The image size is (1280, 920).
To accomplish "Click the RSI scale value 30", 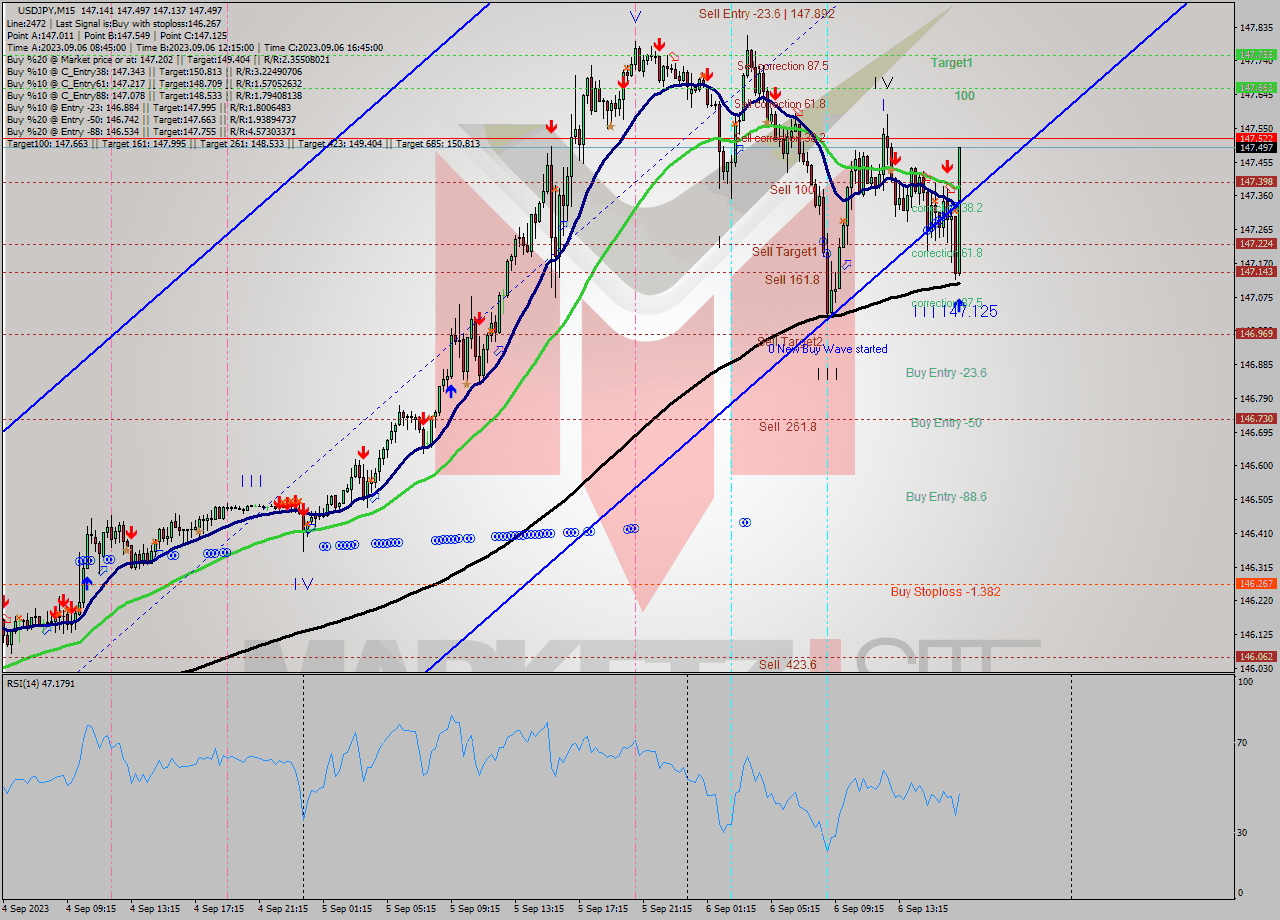I will click(x=1243, y=832).
